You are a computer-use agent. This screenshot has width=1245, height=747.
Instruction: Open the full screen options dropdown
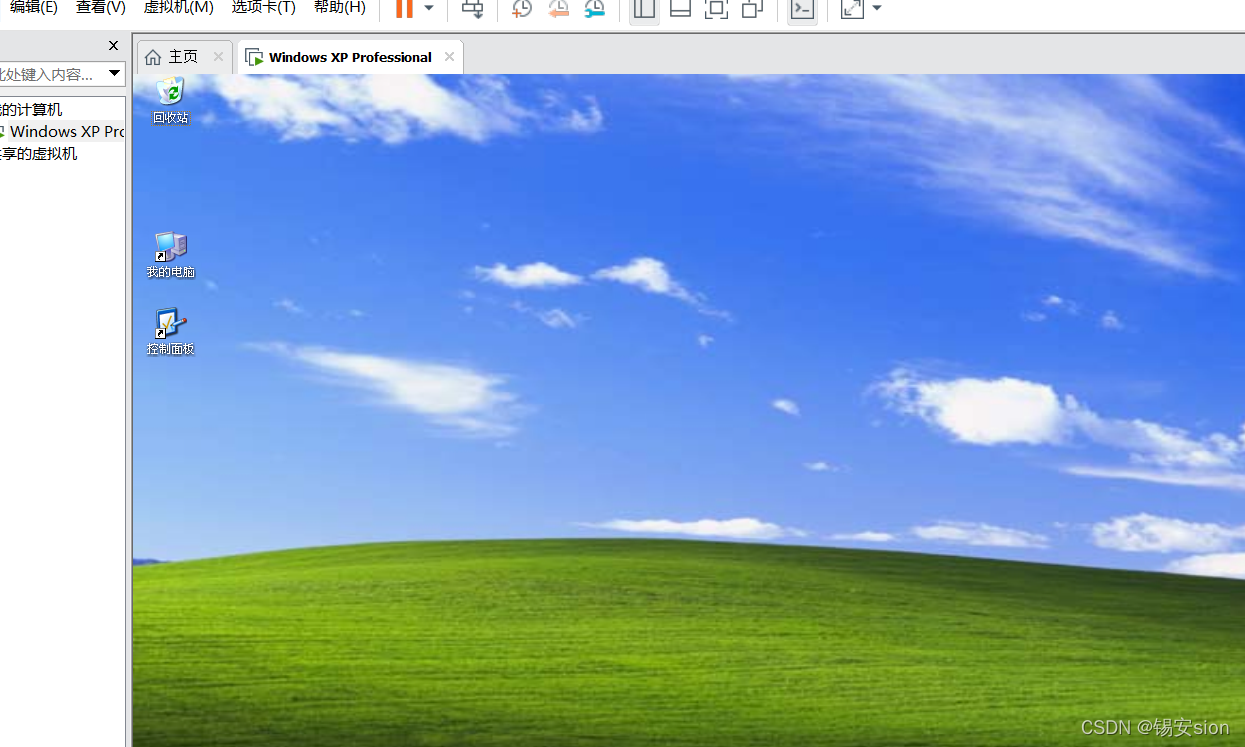(876, 9)
